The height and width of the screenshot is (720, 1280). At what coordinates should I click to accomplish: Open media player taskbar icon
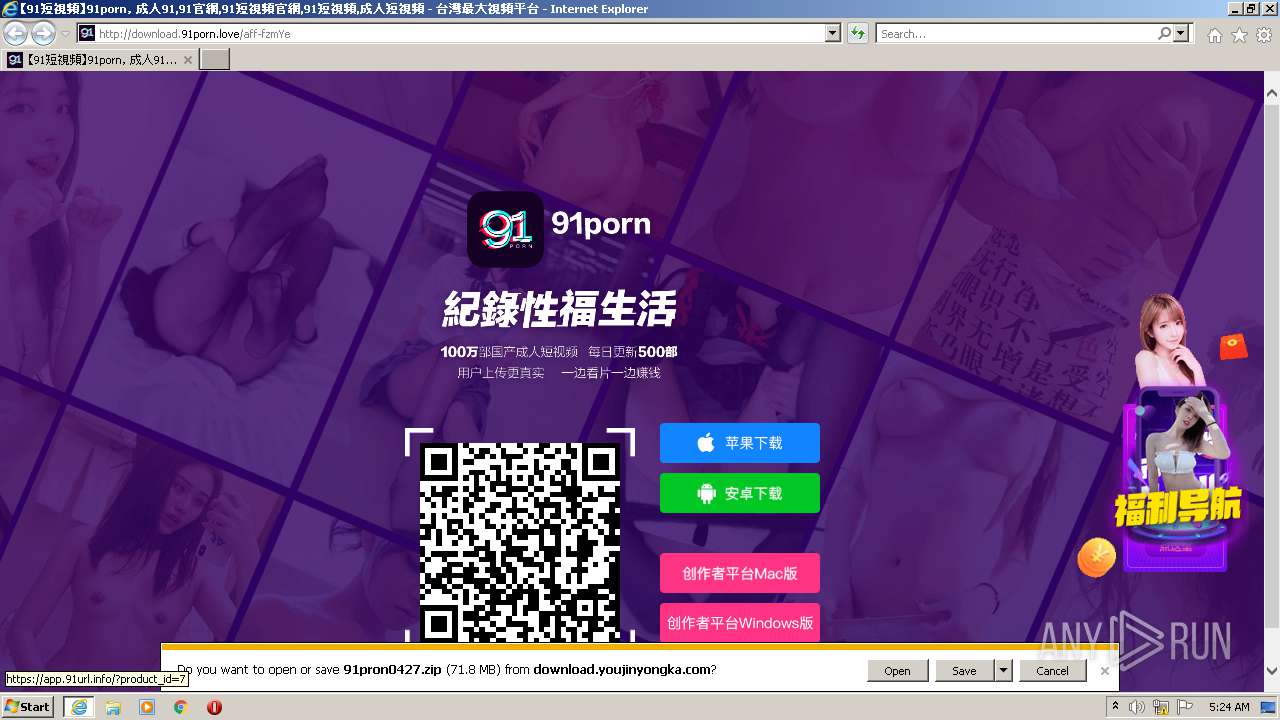pyautogui.click(x=147, y=707)
